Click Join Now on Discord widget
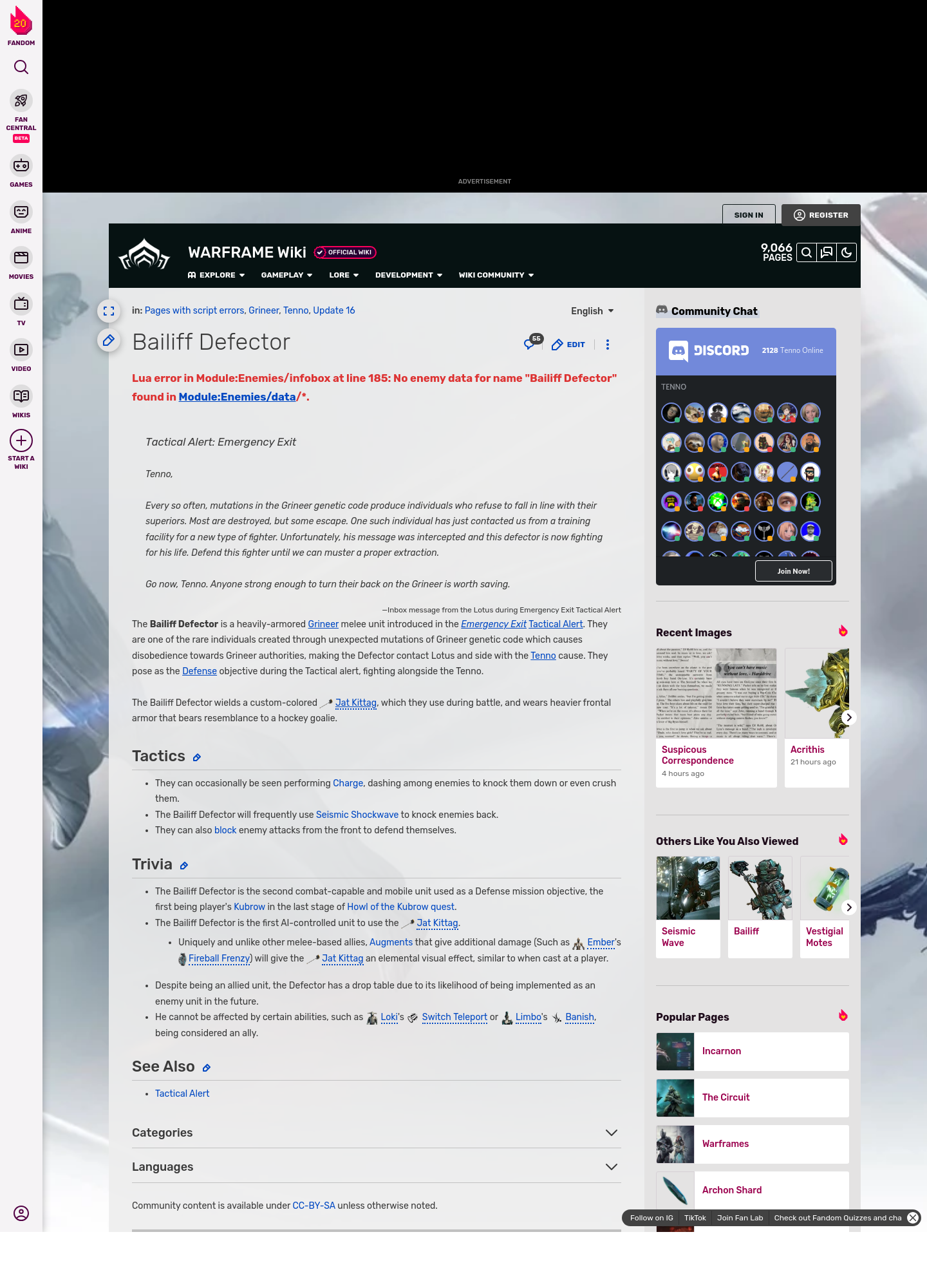The height and width of the screenshot is (1288, 927). coord(794,571)
